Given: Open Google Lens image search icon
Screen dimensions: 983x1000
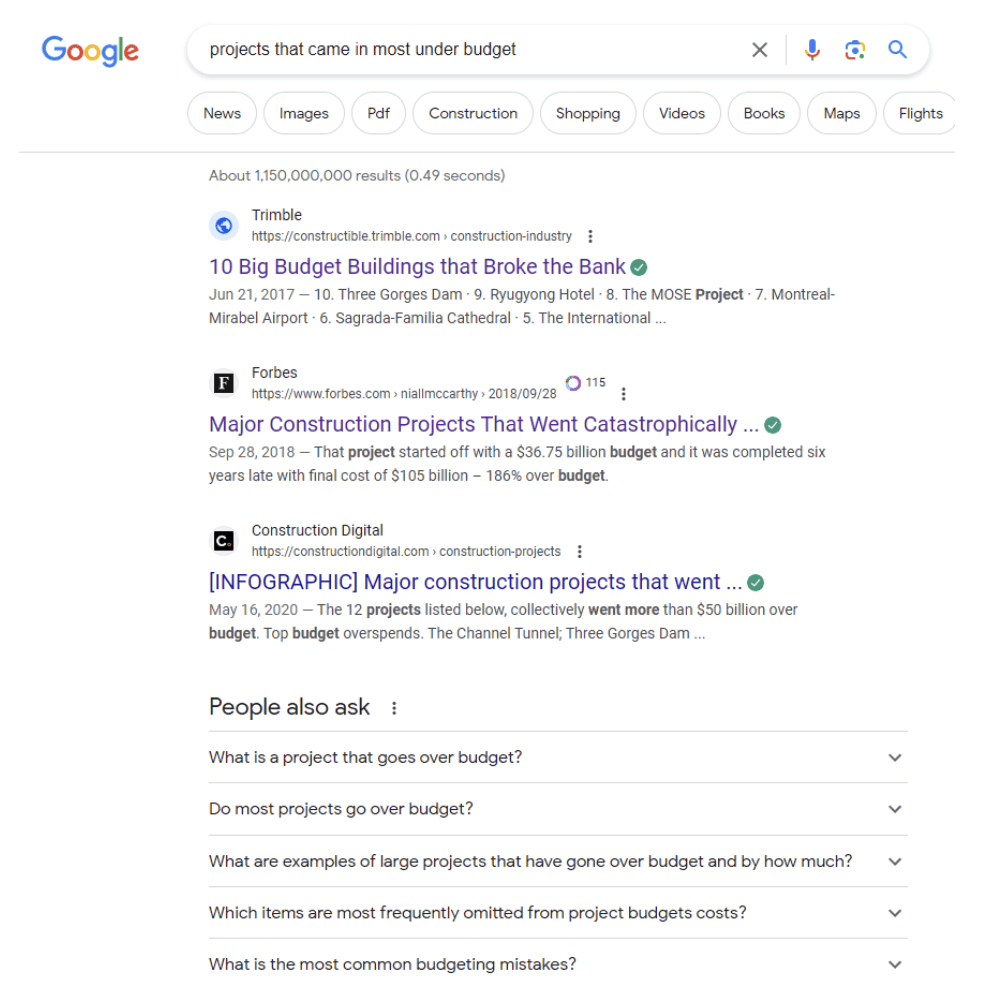Looking at the screenshot, I should 854,50.
